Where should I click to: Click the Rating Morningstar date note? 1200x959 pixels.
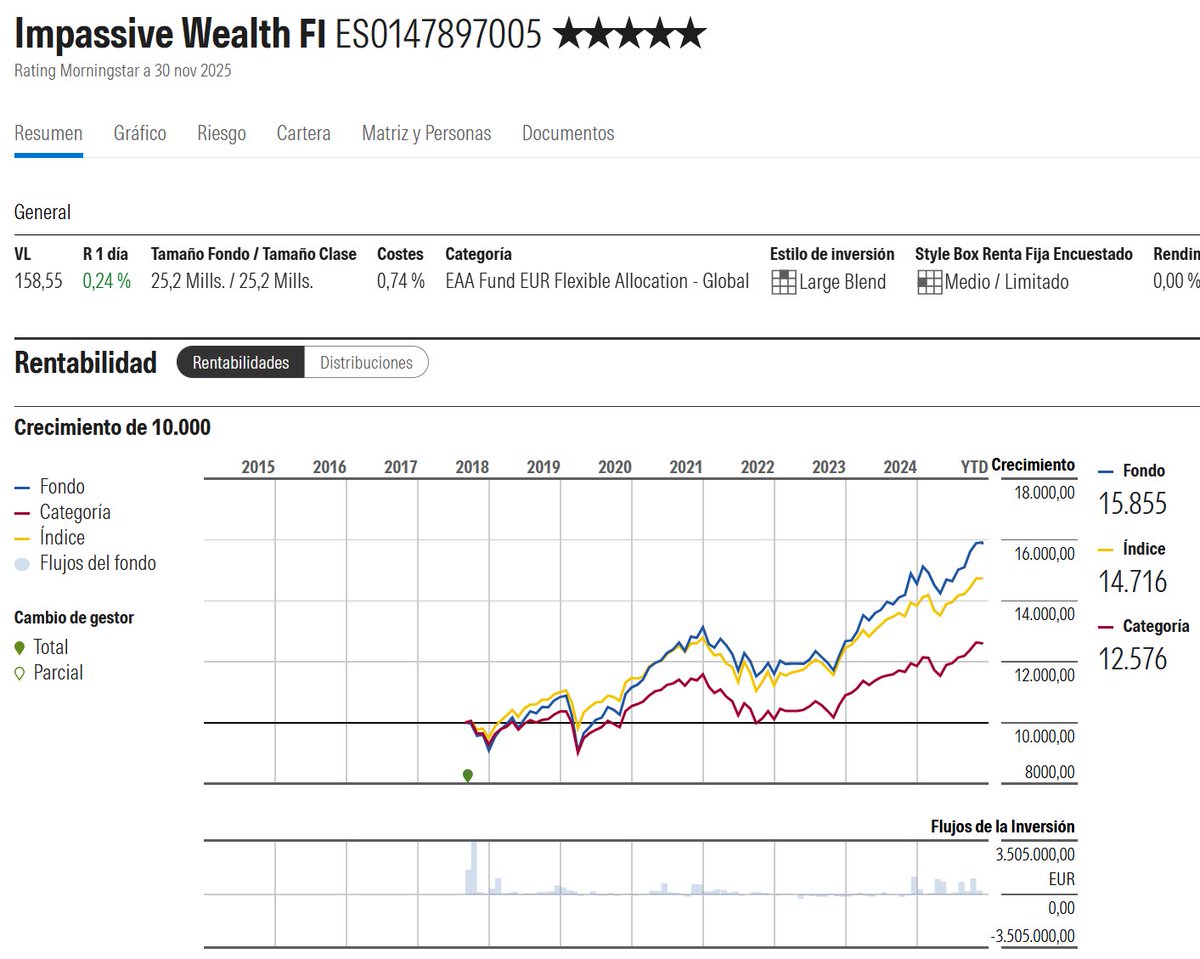click(x=123, y=71)
